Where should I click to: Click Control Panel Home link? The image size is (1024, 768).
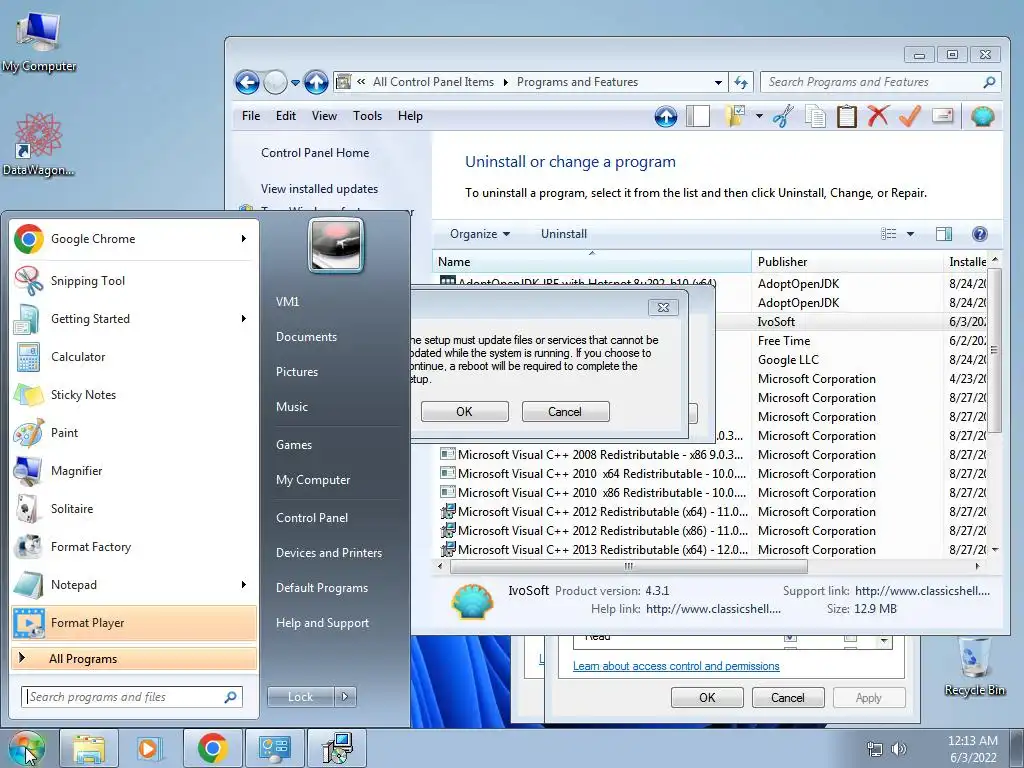click(x=315, y=153)
